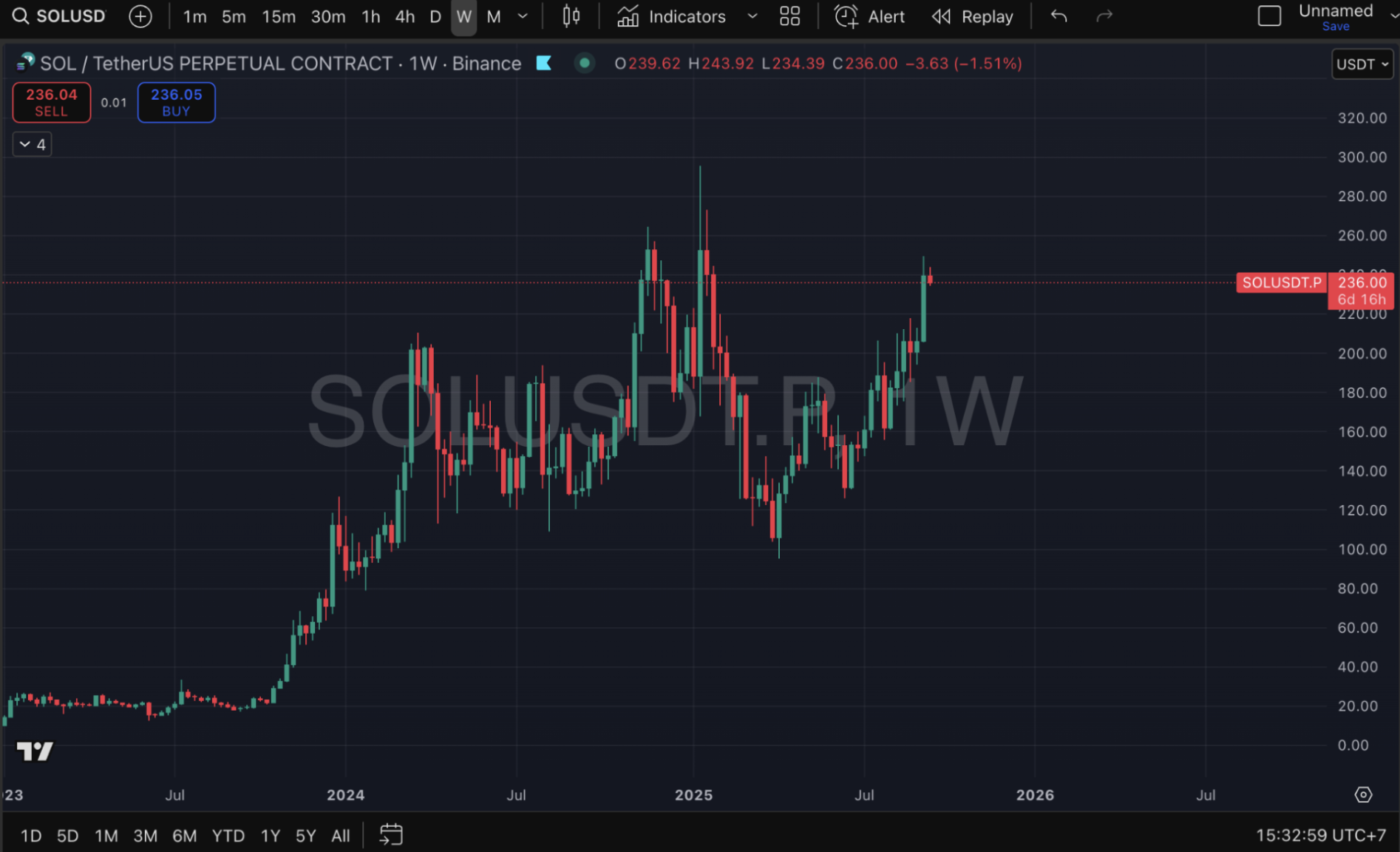Click the 236.04 SELL button
Image resolution: width=1400 pixels, height=852 pixels.
[51, 103]
